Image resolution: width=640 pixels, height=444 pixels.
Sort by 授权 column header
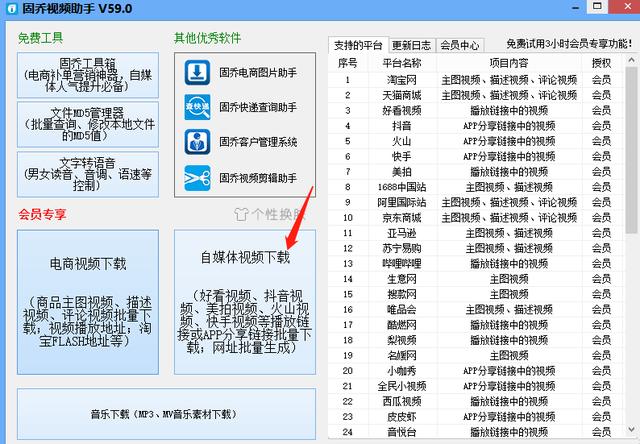tap(602, 63)
